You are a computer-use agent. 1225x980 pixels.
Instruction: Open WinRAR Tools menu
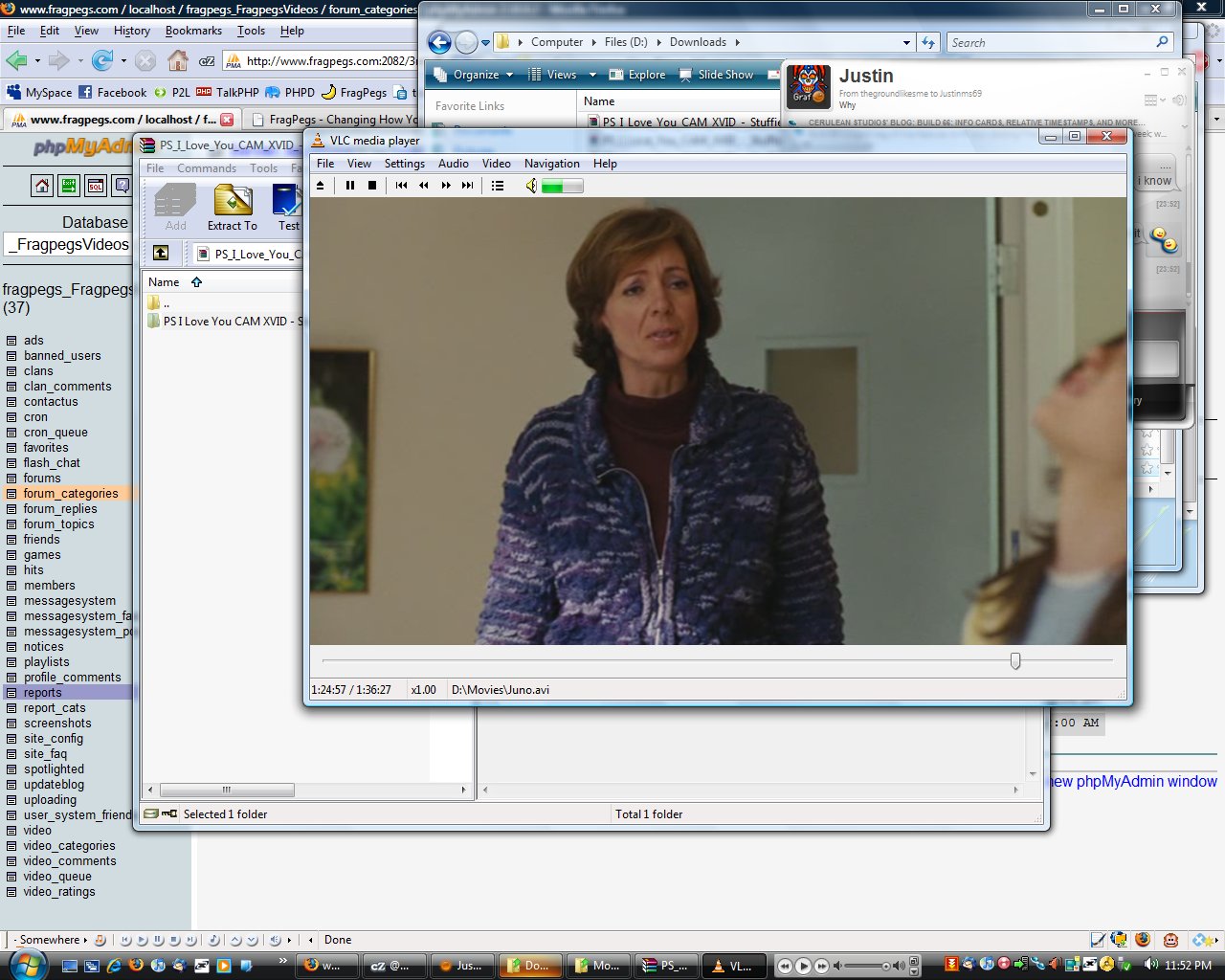(264, 168)
